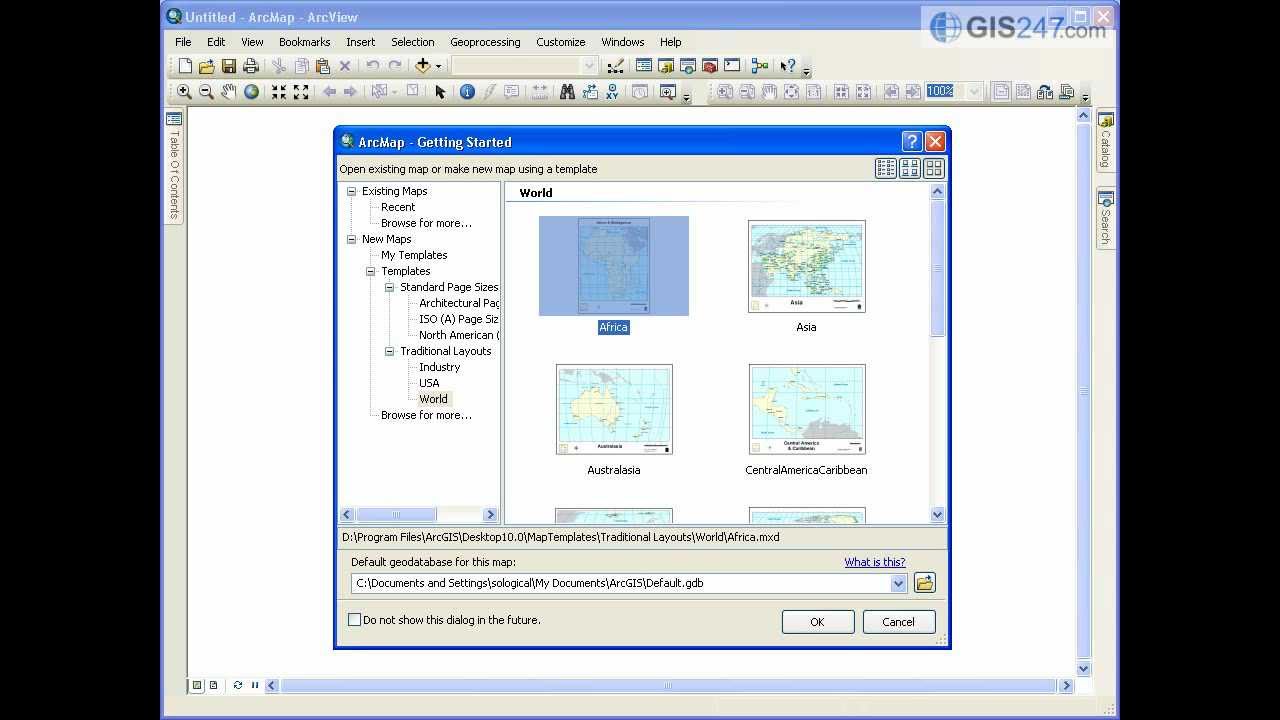The height and width of the screenshot is (720, 1280).
Task: Open the layout zoom percent dropdown
Action: tap(974, 91)
